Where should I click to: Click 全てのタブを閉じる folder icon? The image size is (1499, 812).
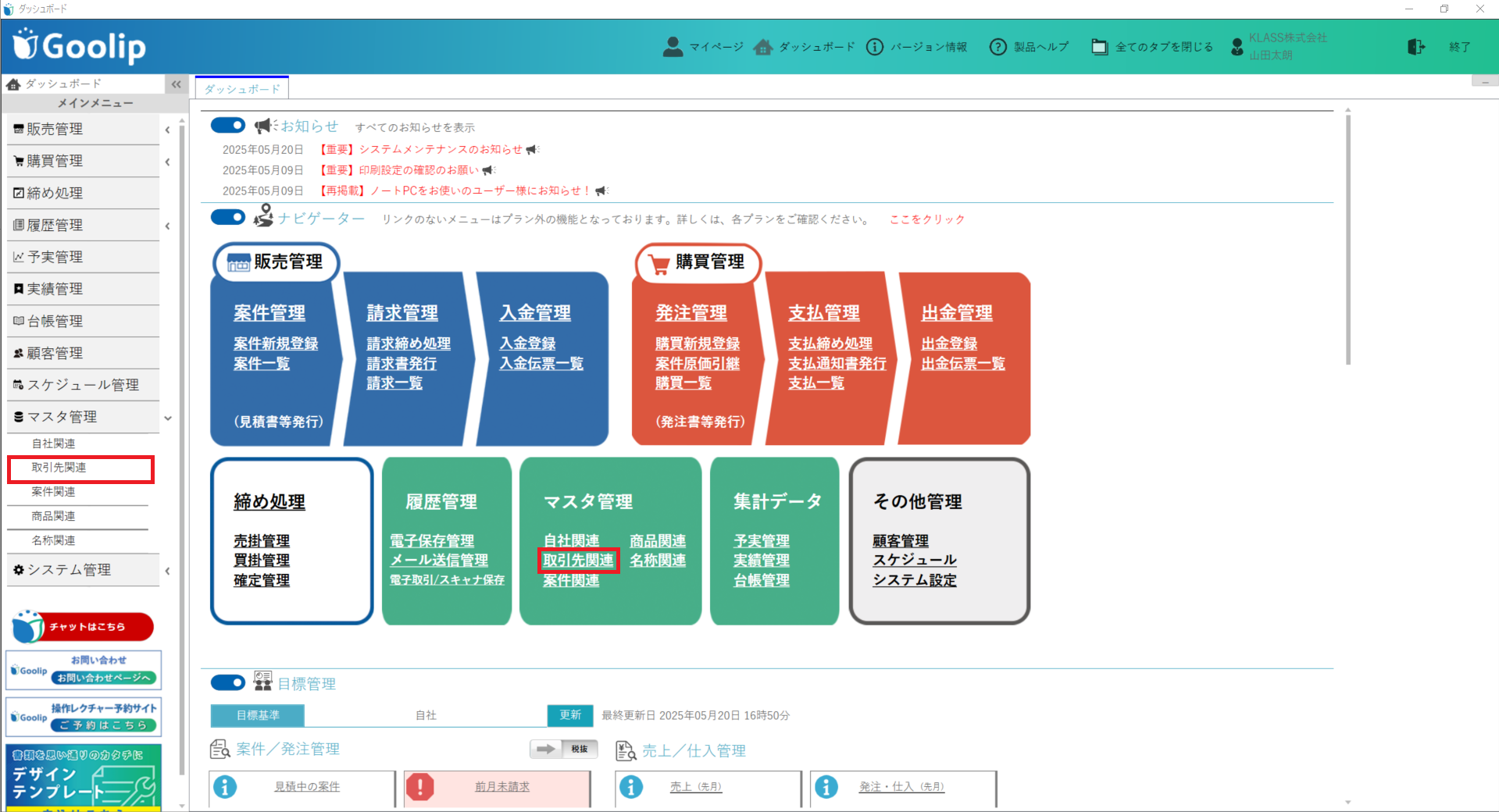coord(1099,47)
